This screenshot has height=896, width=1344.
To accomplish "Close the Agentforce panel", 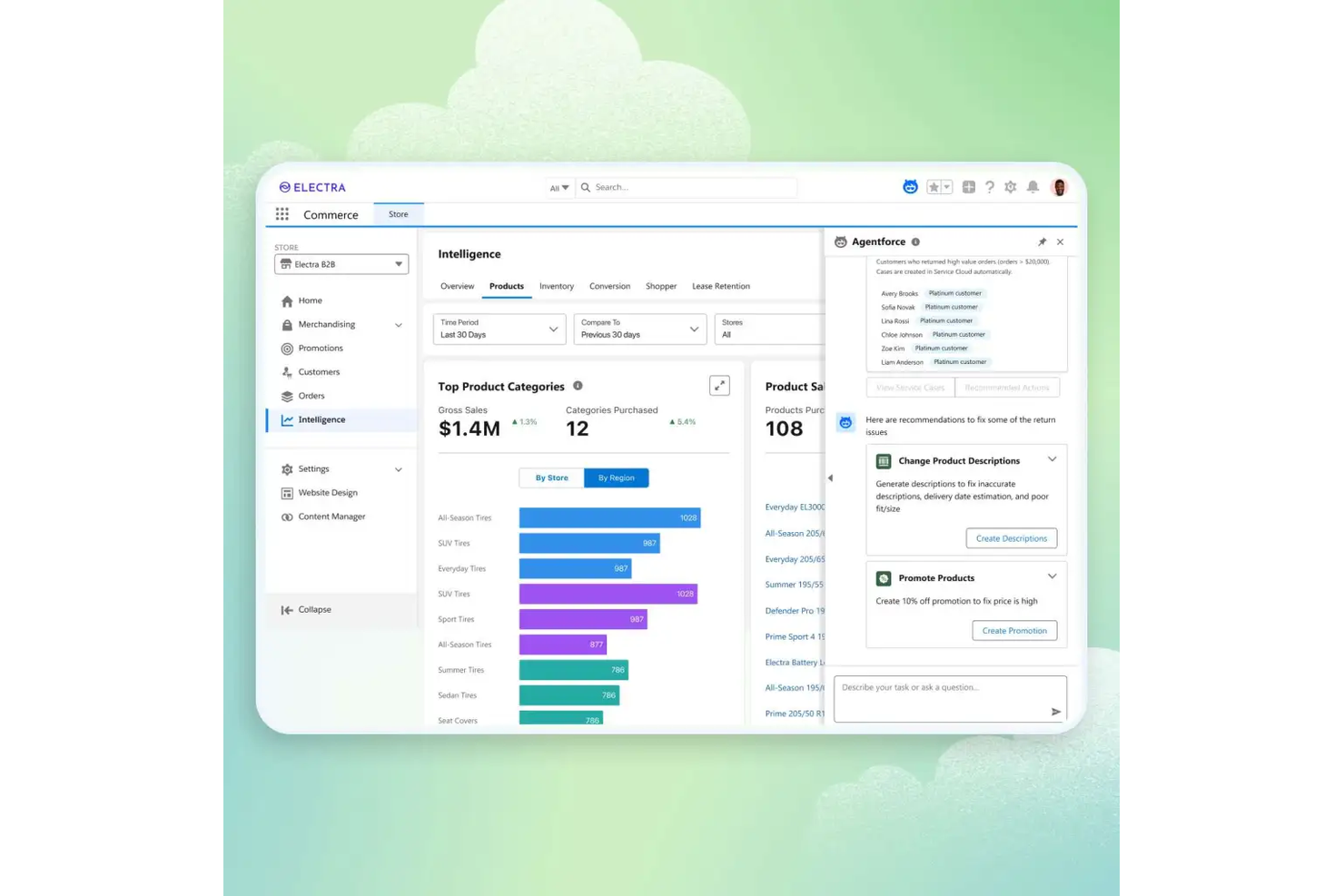I will [x=1060, y=241].
